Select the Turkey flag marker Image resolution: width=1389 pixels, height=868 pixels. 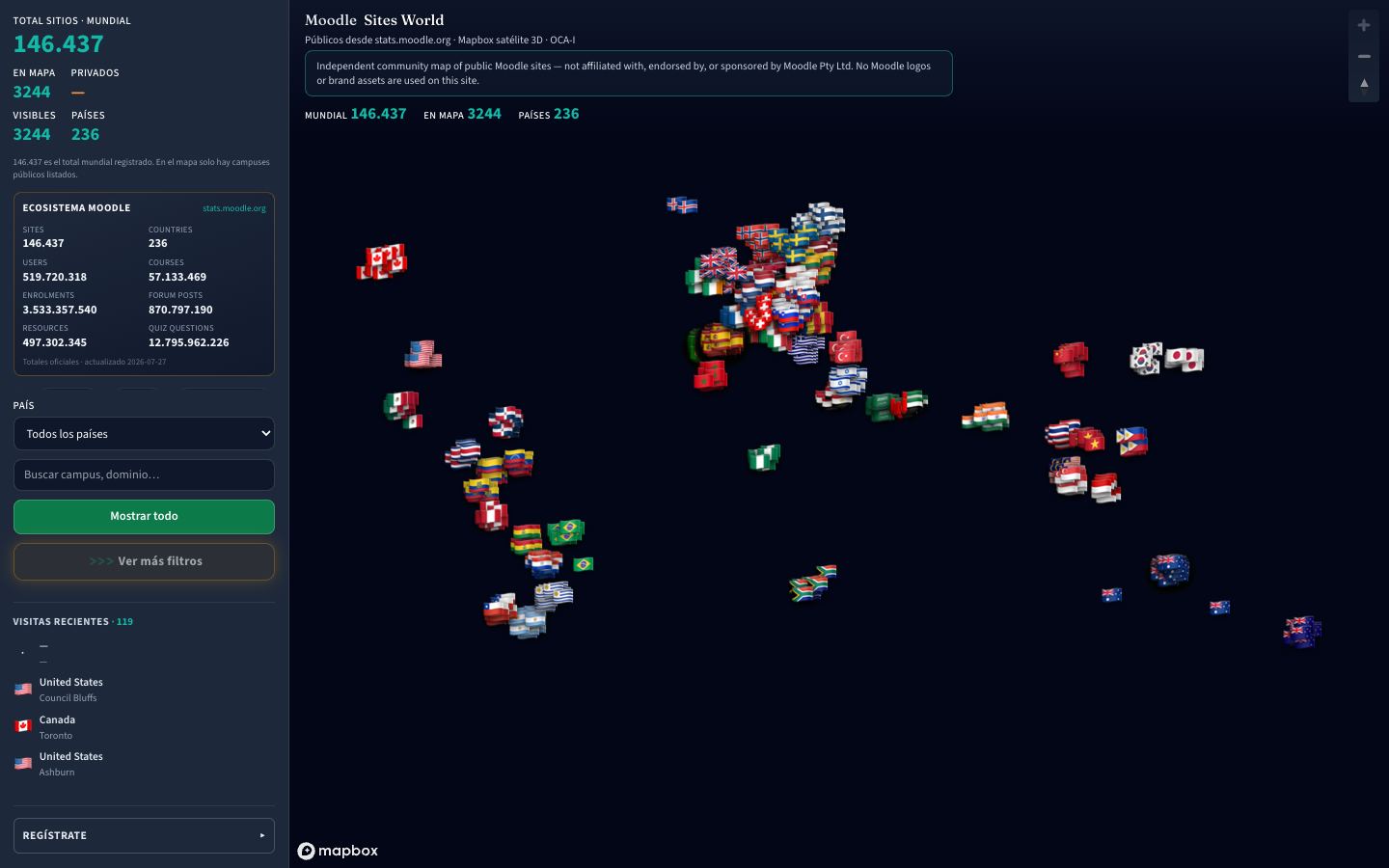pos(845,347)
